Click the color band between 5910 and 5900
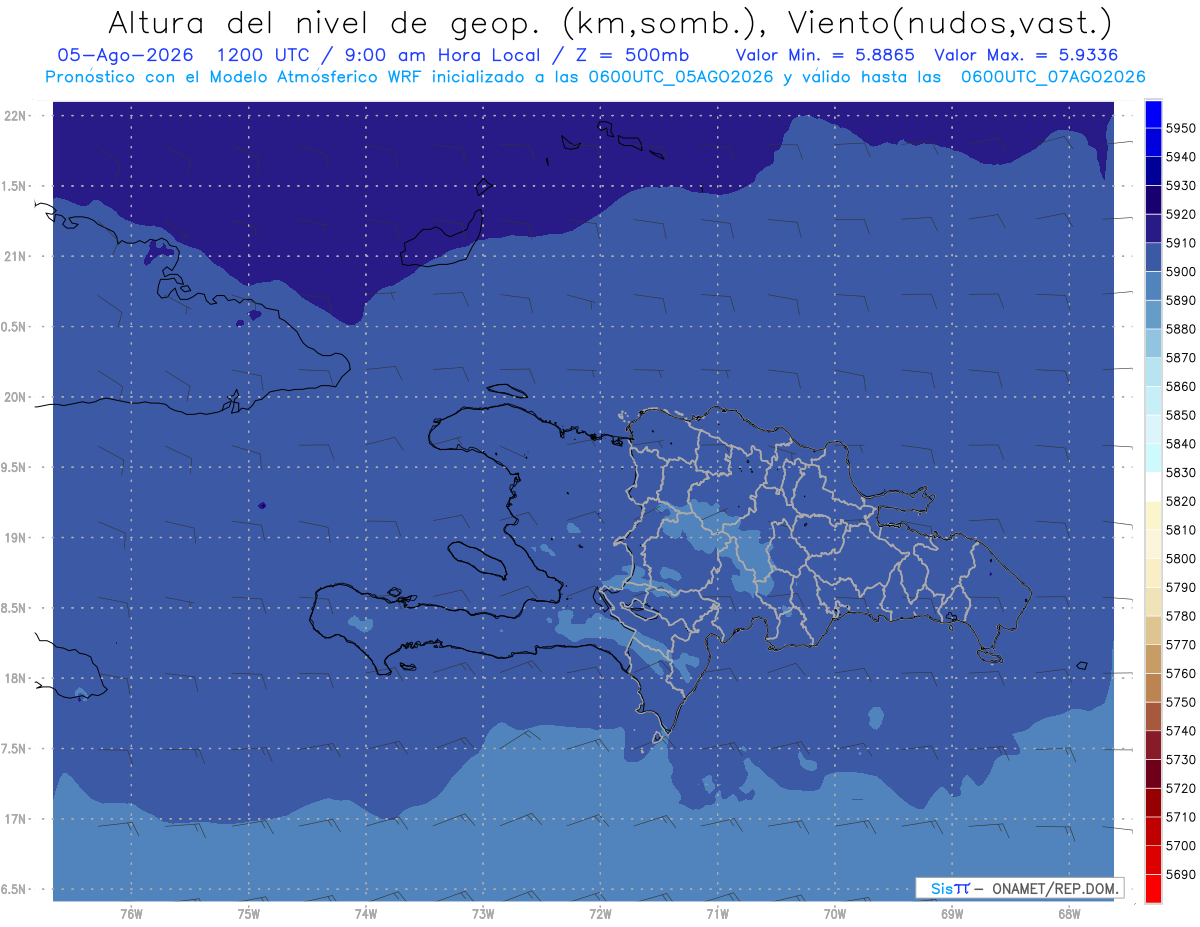The height and width of the screenshot is (927, 1200). pyautogui.click(x=1153, y=258)
